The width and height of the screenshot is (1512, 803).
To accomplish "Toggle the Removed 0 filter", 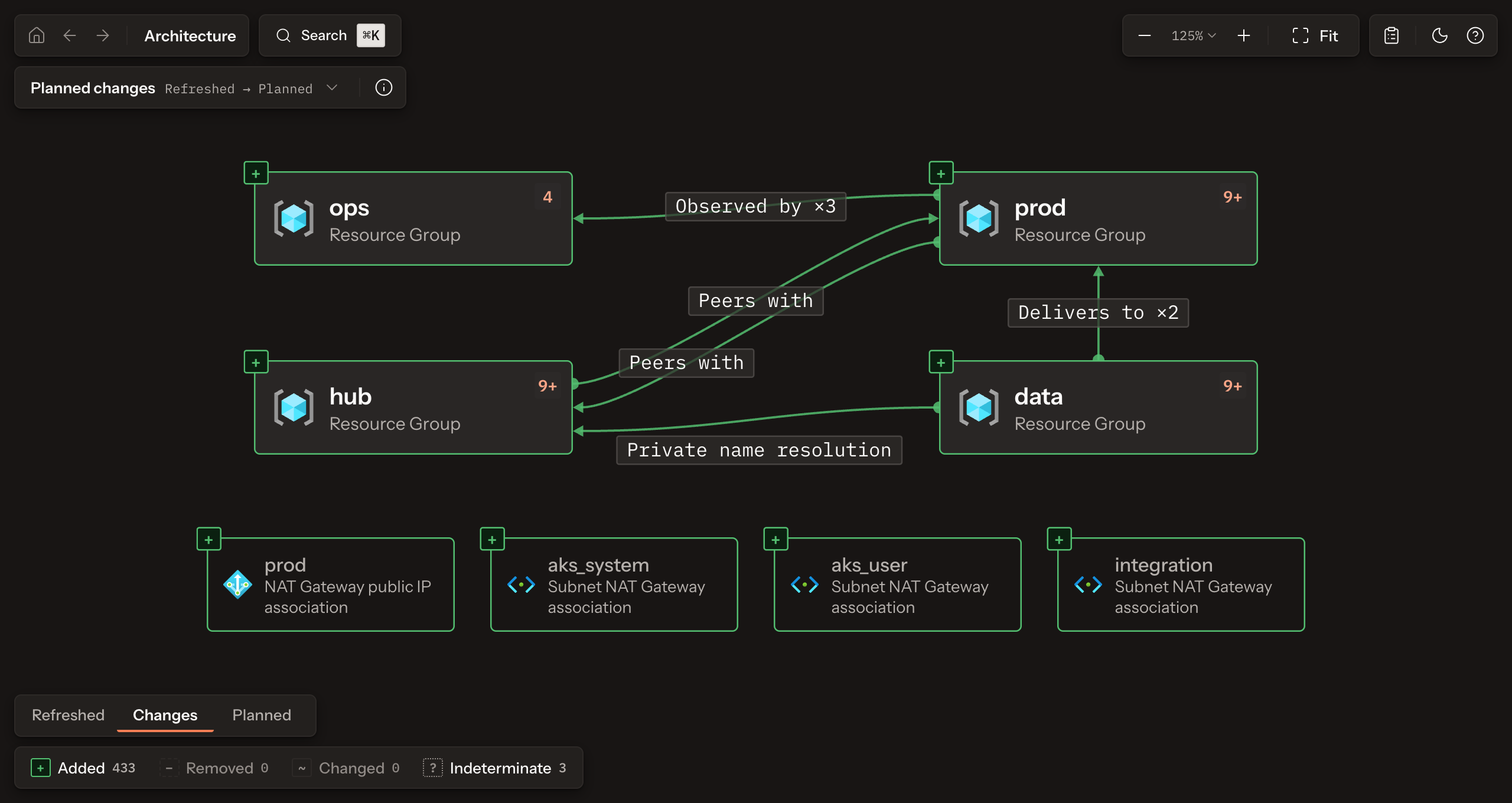I will [214, 768].
